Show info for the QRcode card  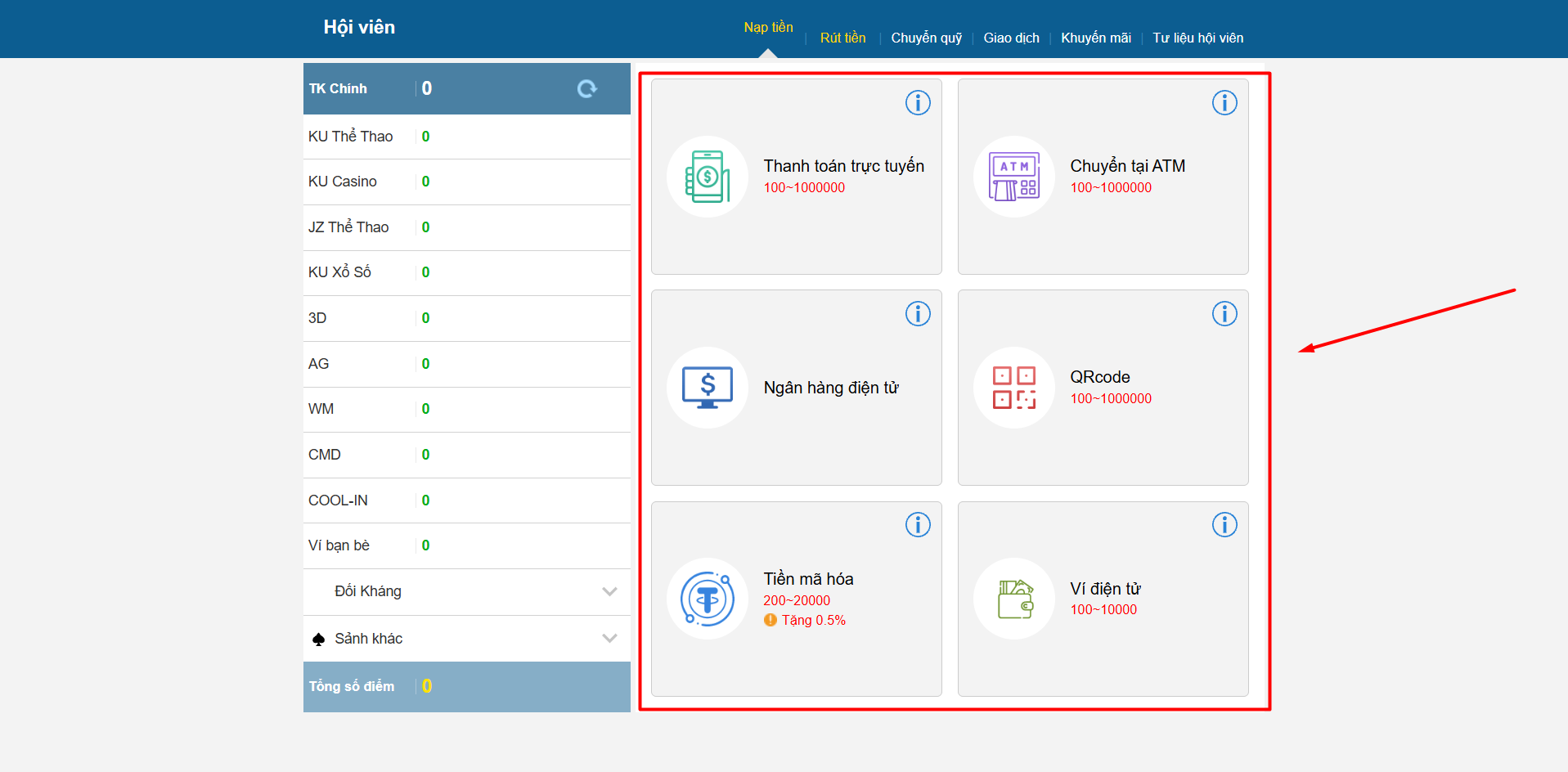pos(1224,314)
